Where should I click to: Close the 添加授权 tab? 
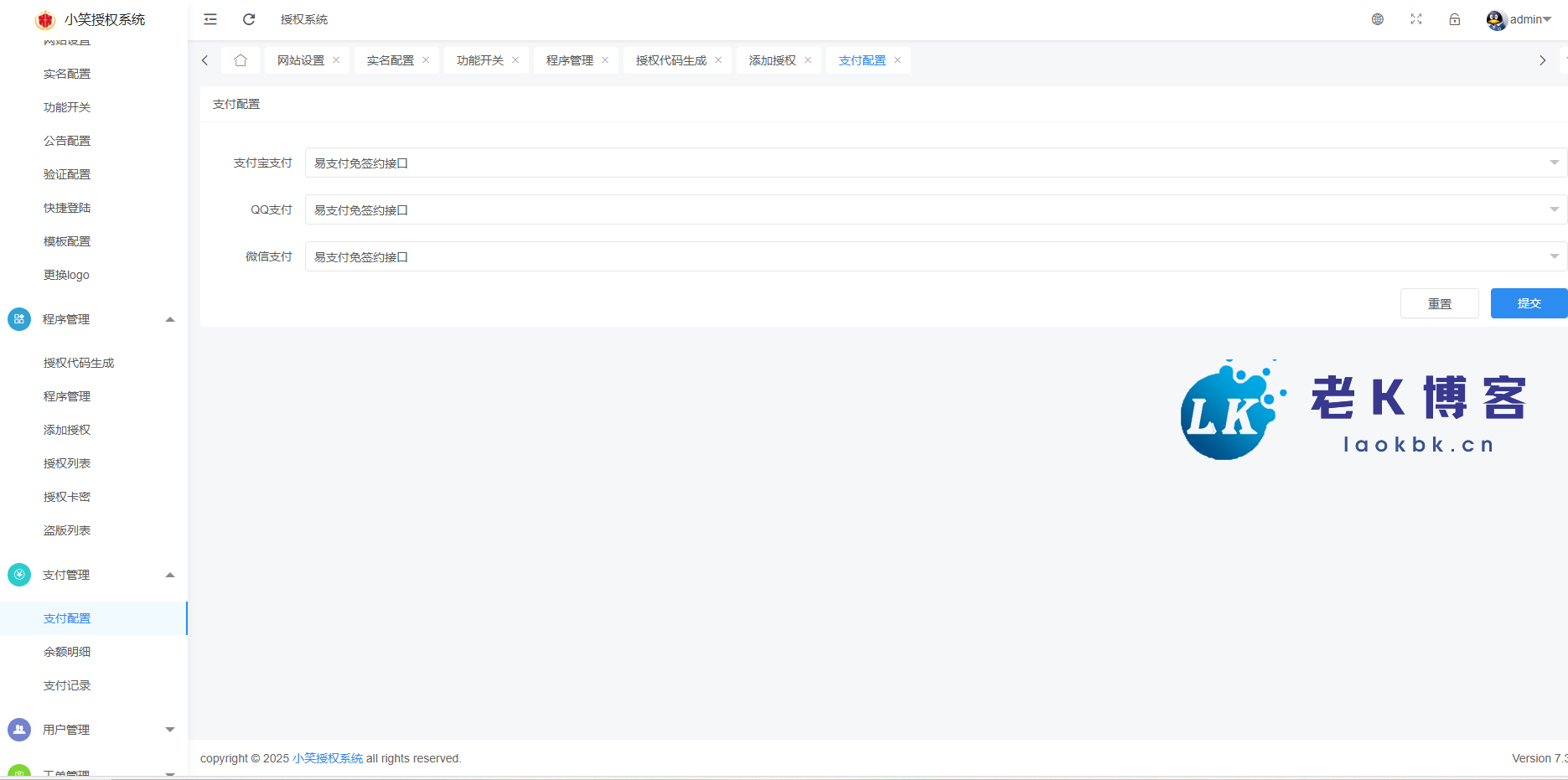point(808,60)
